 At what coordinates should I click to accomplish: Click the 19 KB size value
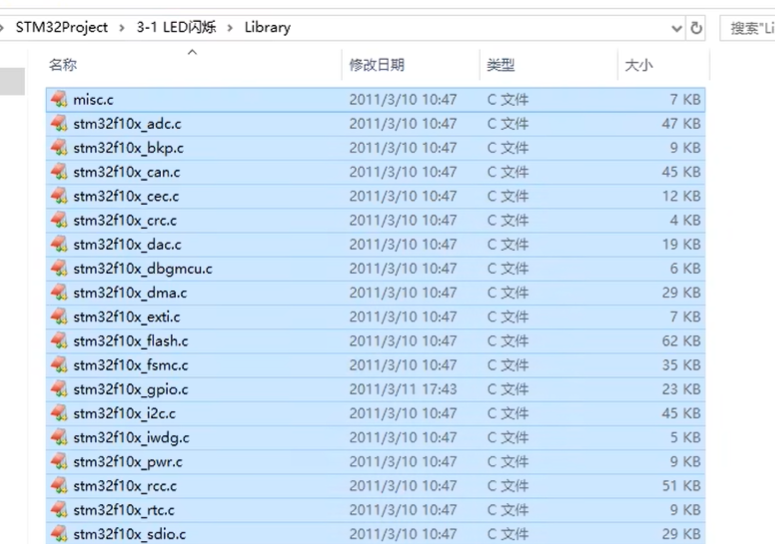[x=681, y=244]
